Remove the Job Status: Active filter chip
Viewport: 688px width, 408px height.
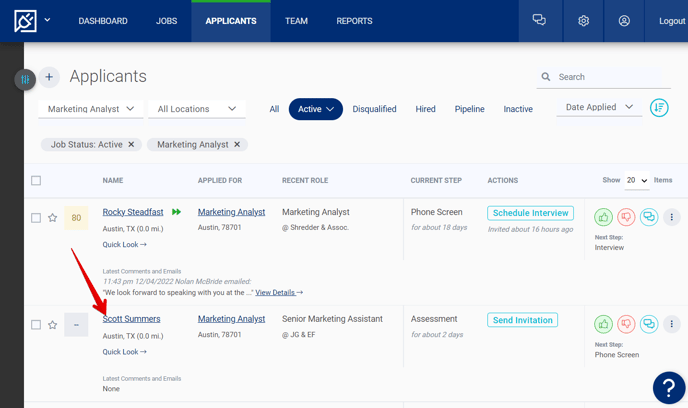pos(131,144)
